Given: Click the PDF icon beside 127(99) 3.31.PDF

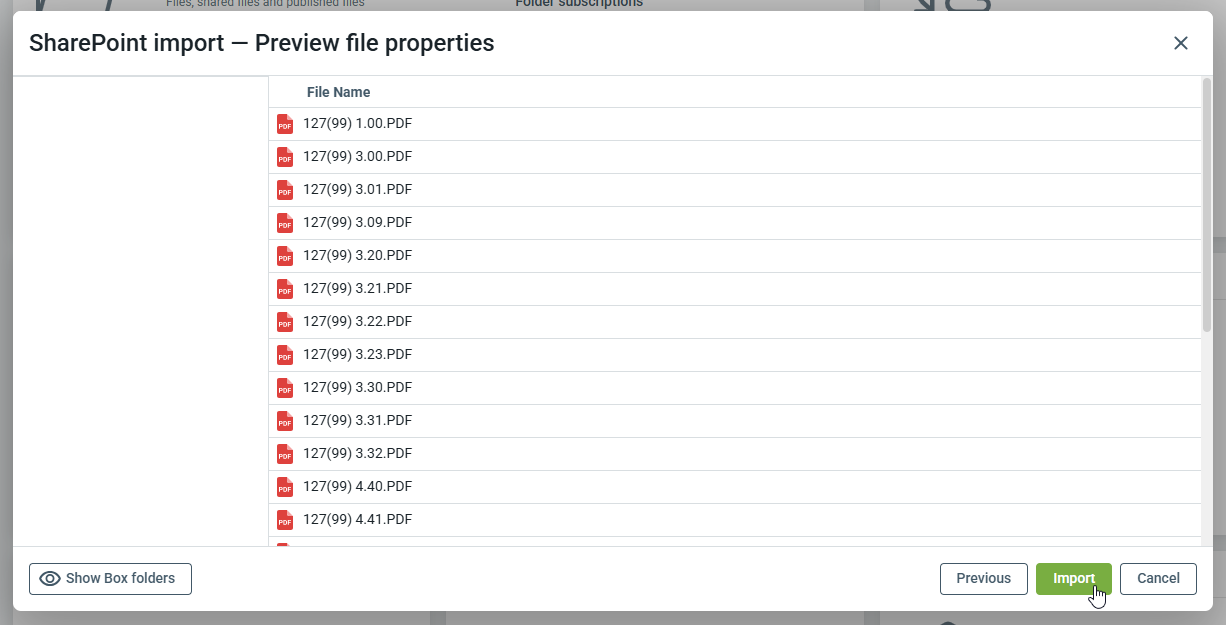Looking at the screenshot, I should click(x=285, y=421).
